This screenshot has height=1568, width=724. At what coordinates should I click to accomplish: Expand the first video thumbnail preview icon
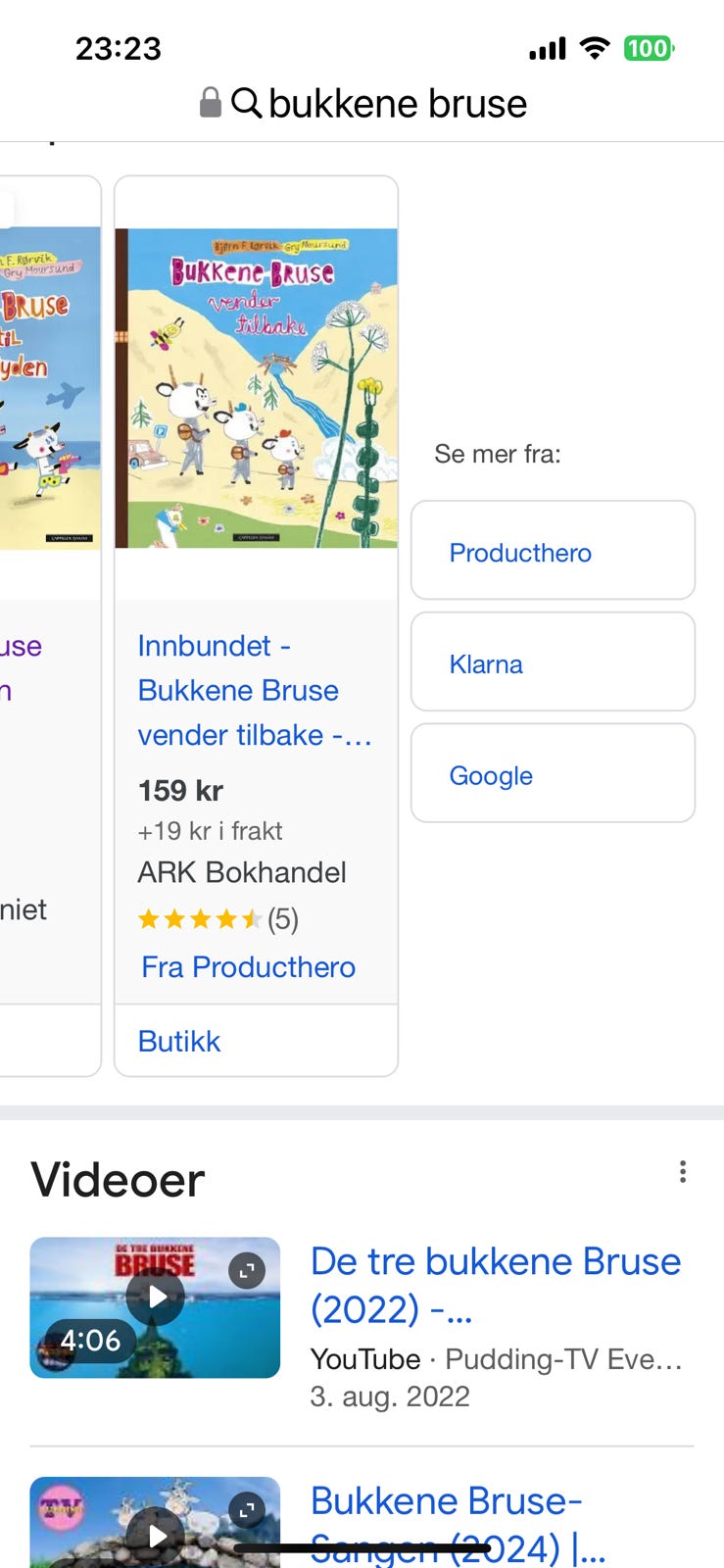(247, 1271)
